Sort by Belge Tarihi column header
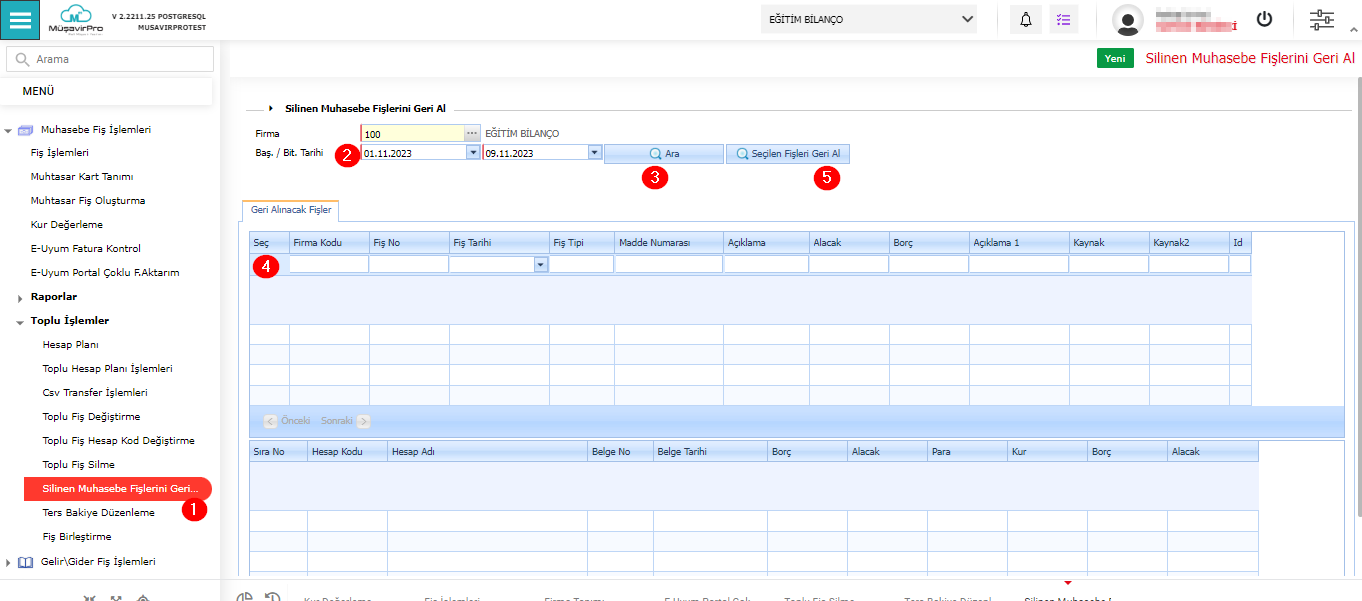The image size is (1362, 601). coord(710,452)
